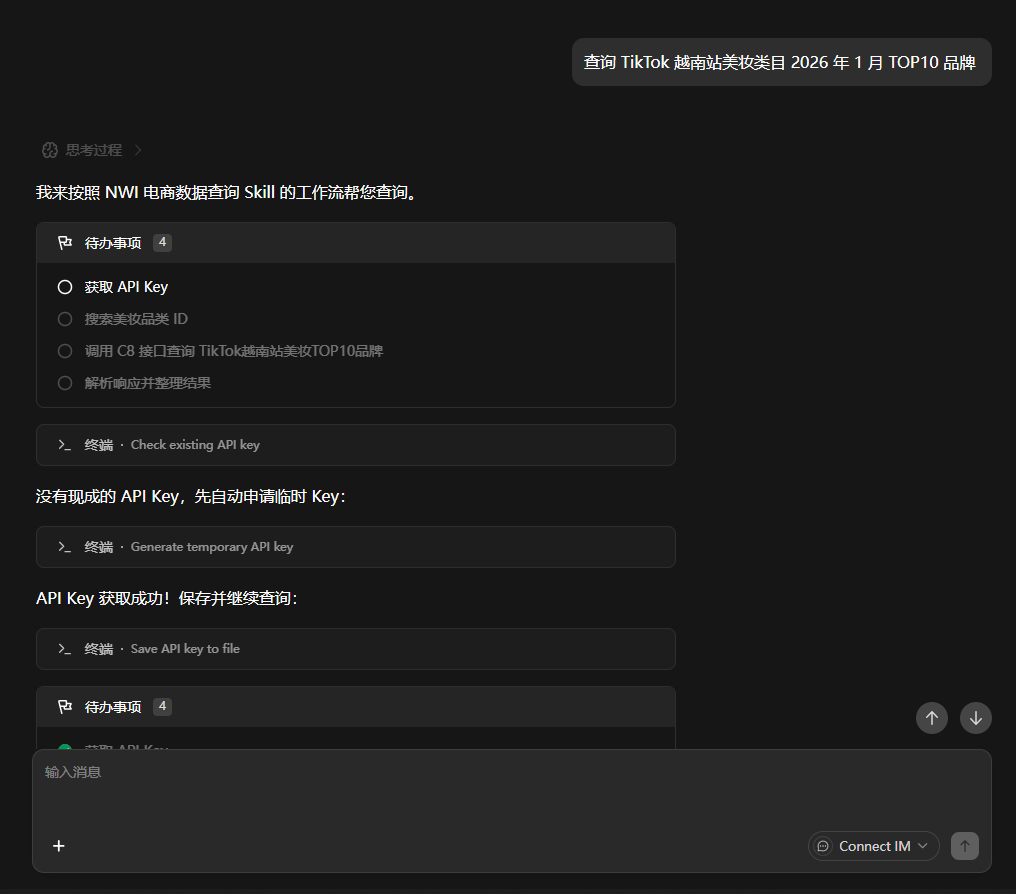Click terminal icon next to Save API key to file

pos(64,648)
